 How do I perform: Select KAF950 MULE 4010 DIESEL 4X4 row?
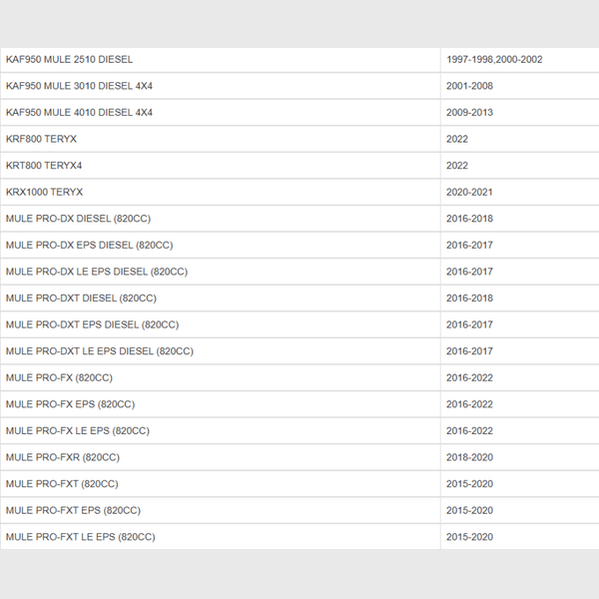(x=300, y=112)
